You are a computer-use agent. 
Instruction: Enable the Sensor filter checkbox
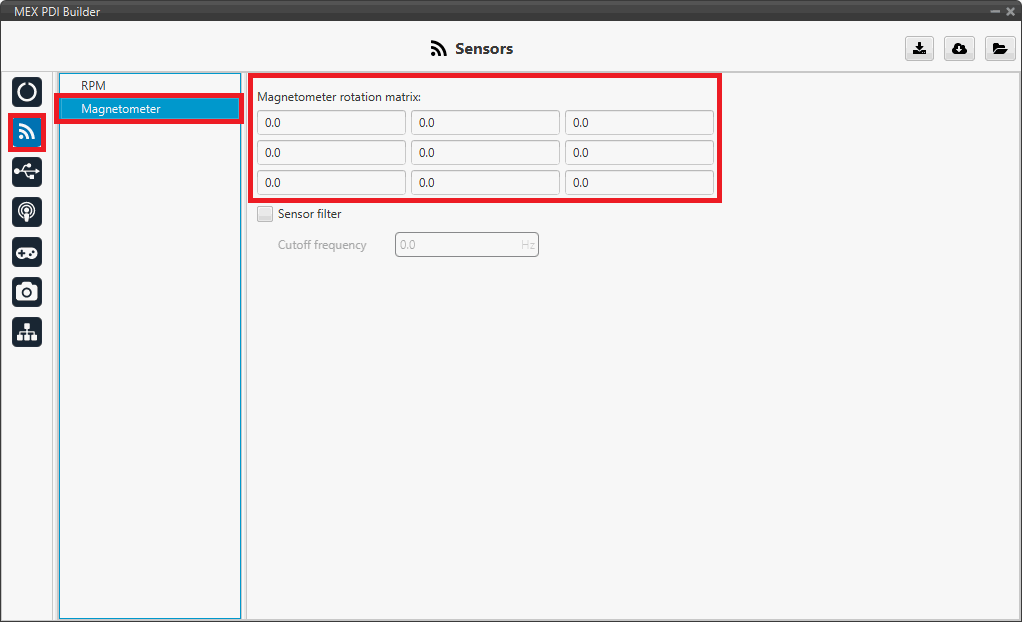pos(265,214)
